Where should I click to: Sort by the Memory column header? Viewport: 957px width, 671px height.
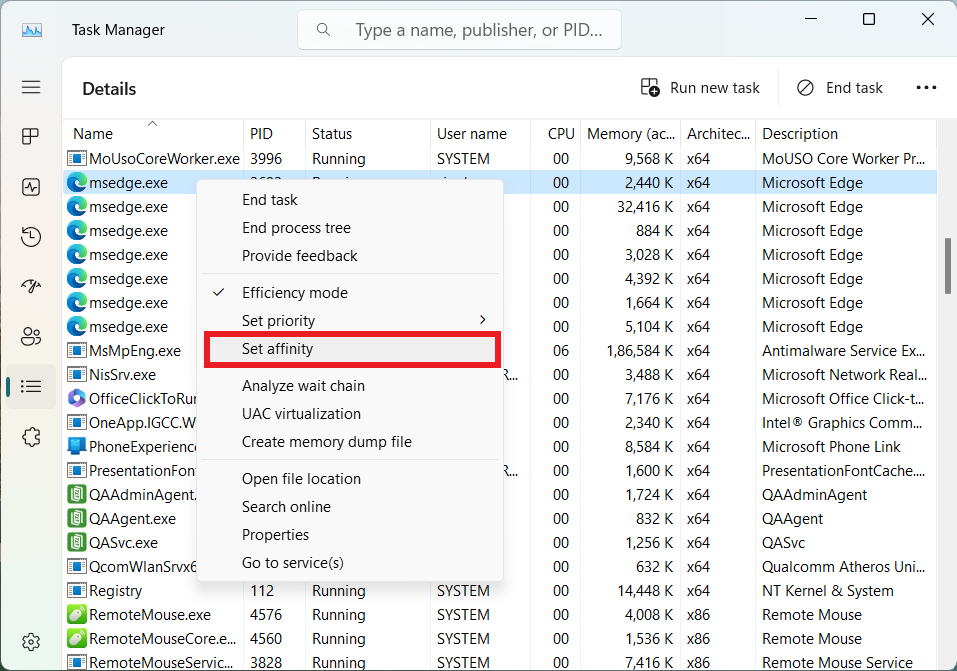point(630,134)
